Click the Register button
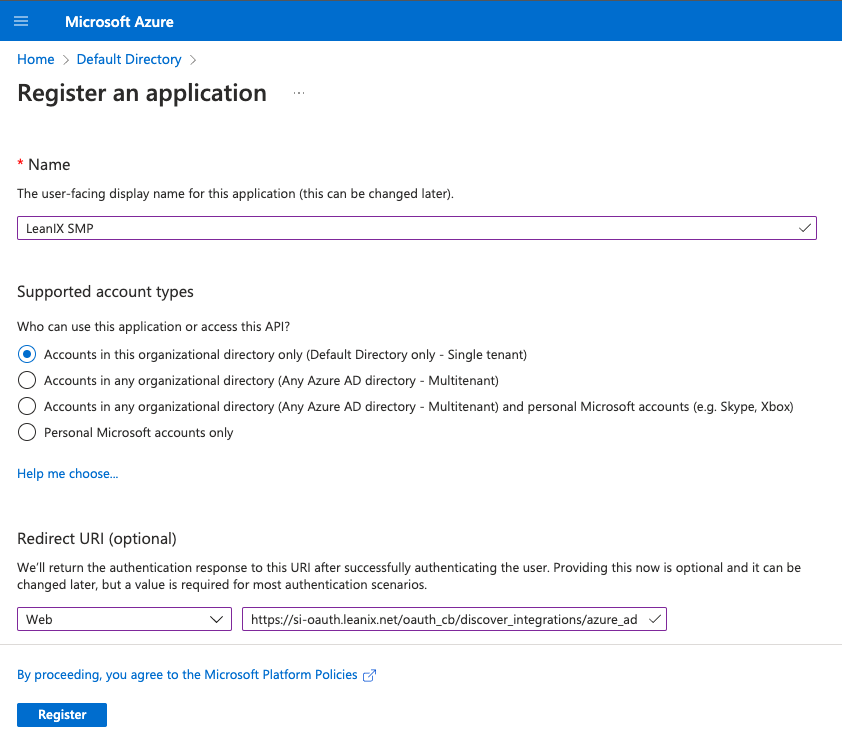This screenshot has height=741, width=842. point(62,715)
